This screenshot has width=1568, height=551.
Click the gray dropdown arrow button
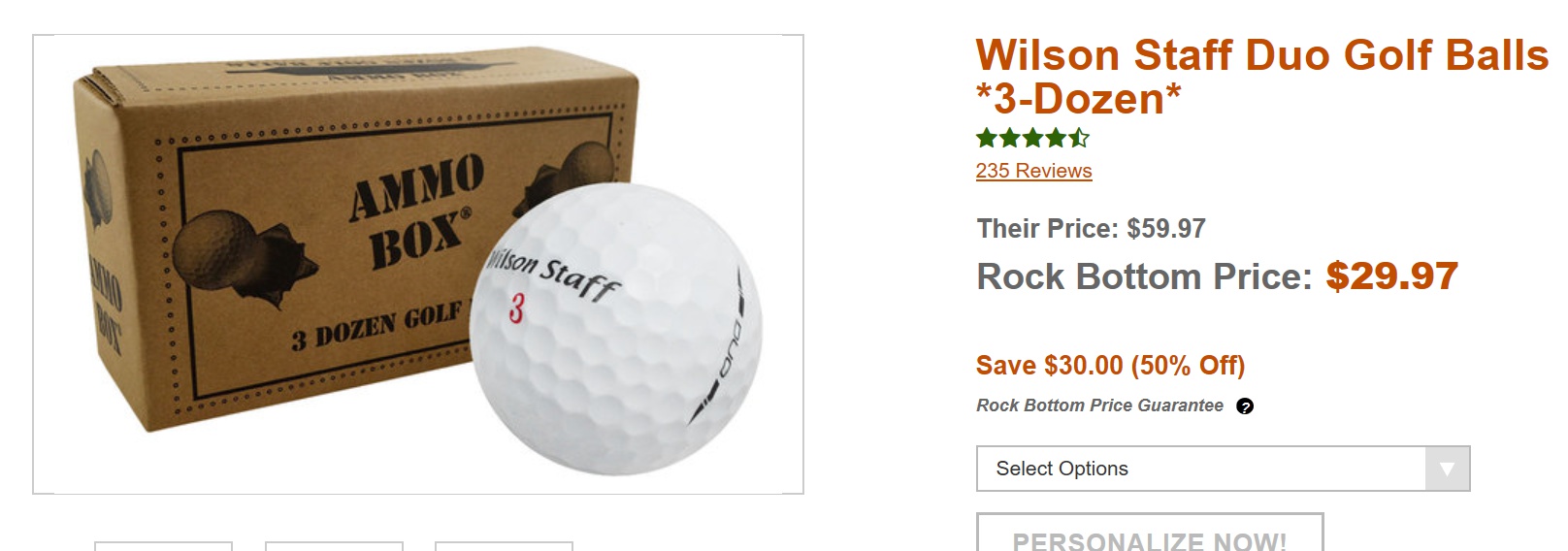pos(1447,469)
